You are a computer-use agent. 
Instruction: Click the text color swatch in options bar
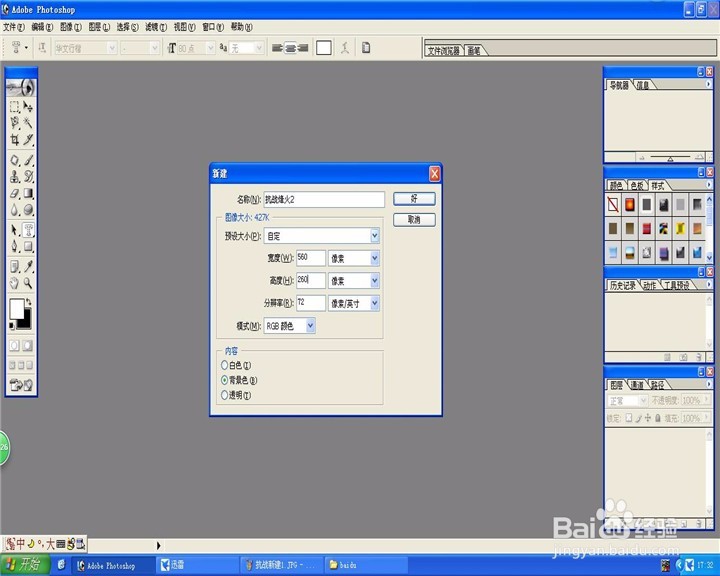tap(324, 48)
